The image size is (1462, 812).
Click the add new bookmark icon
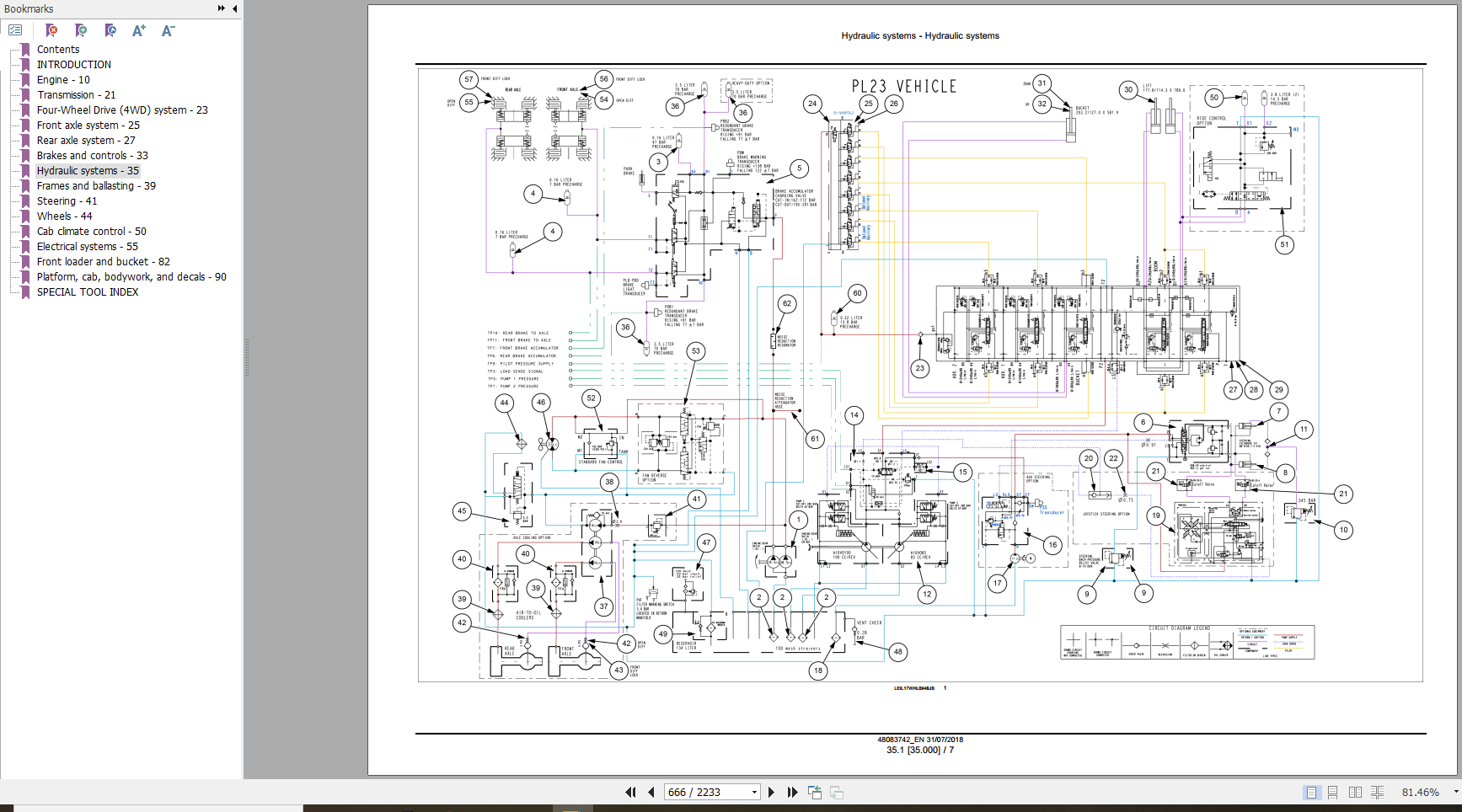click(x=81, y=30)
